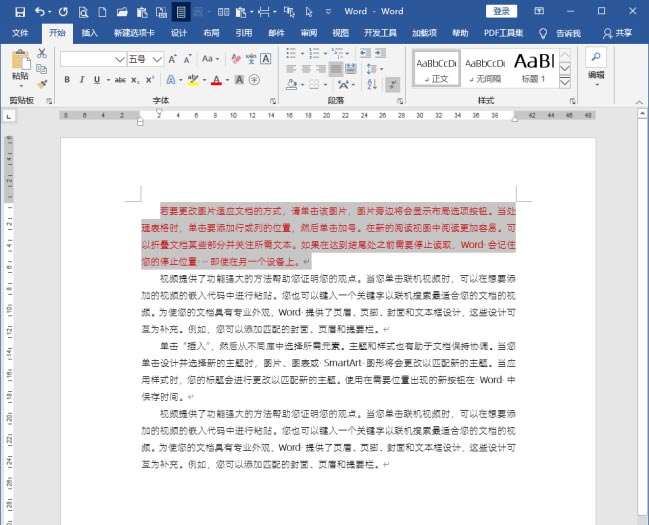649x525 pixels.
Task: Apply yellow text highlight color
Action: (x=193, y=80)
